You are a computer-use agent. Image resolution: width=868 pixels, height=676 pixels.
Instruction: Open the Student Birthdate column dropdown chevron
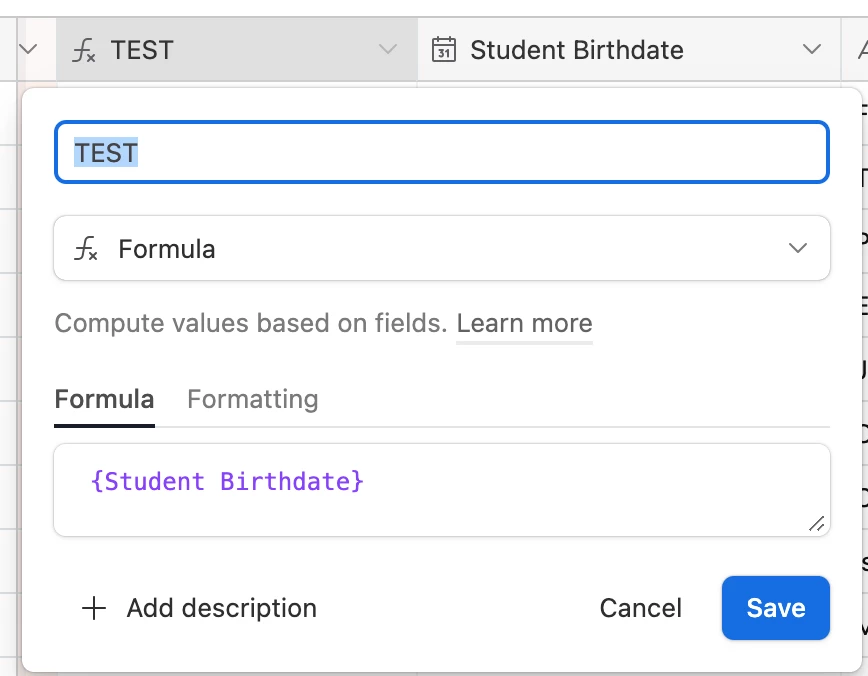(811, 50)
